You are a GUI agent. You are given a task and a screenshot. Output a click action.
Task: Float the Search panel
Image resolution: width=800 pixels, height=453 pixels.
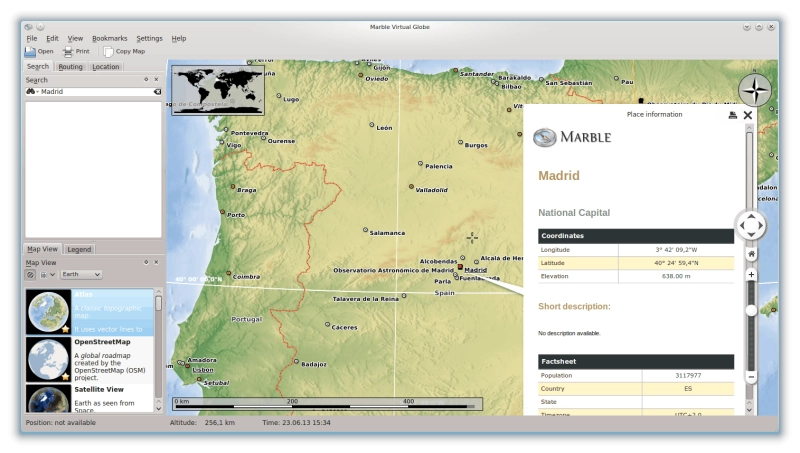click(x=146, y=80)
